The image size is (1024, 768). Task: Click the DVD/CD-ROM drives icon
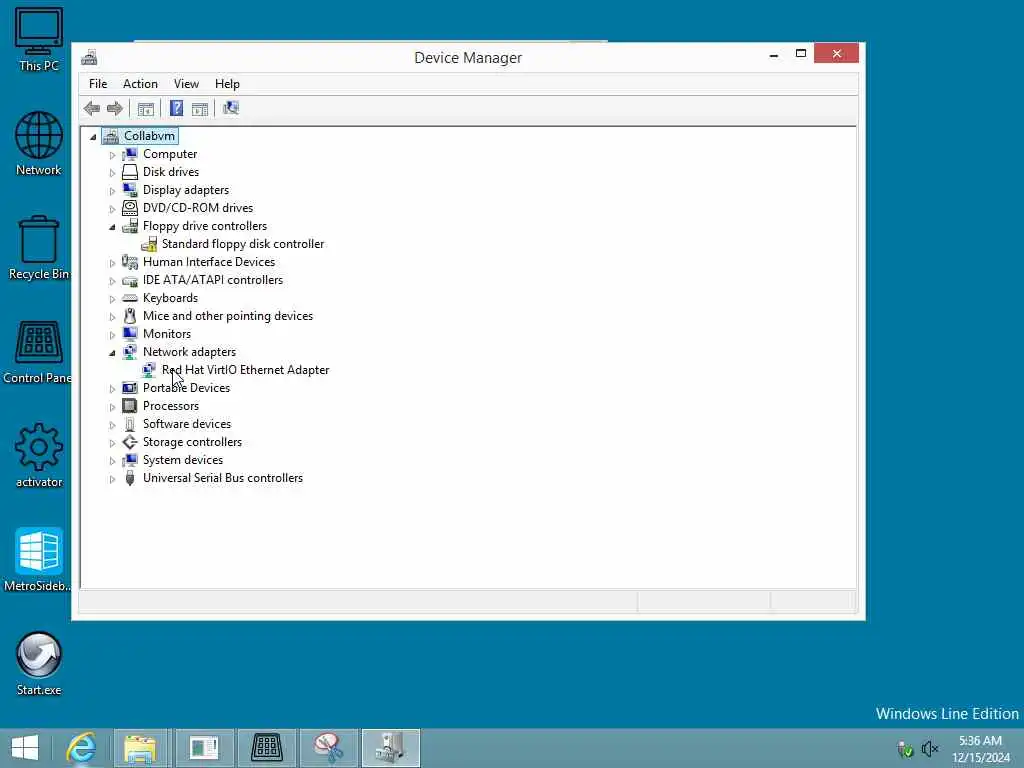click(x=130, y=208)
